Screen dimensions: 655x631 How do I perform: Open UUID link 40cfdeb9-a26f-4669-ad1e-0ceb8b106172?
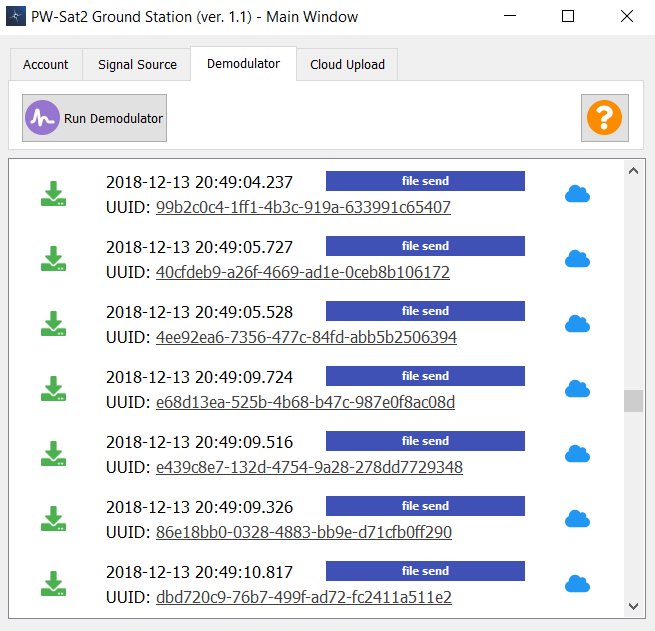(x=303, y=272)
